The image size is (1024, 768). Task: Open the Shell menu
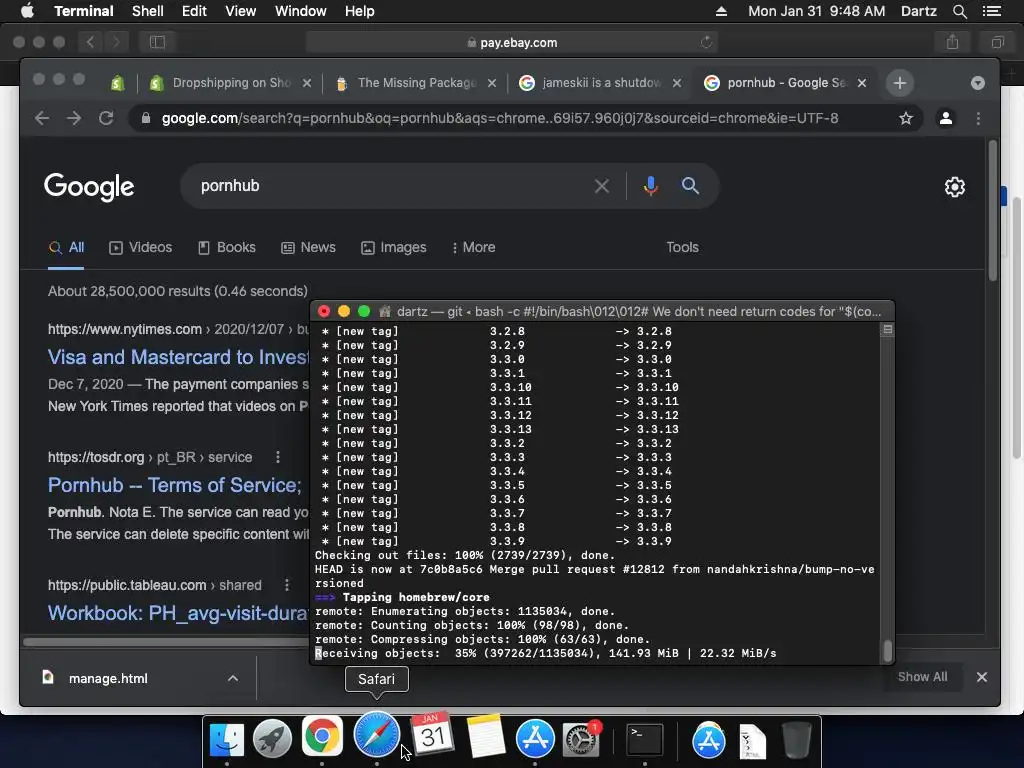point(148,11)
